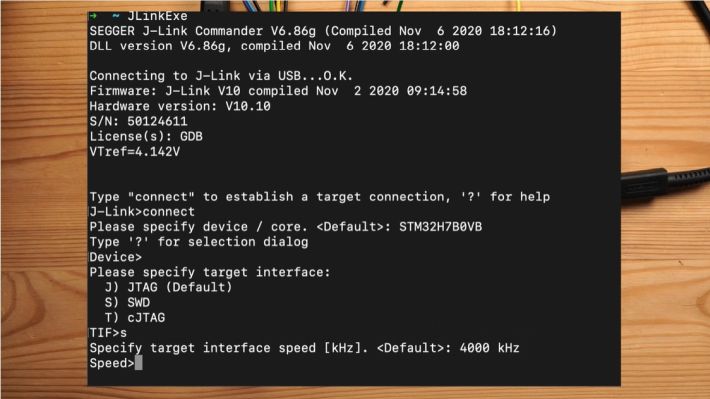Click the empty Device> prompt
Screen dimensions: 710x399
[x=115, y=257]
